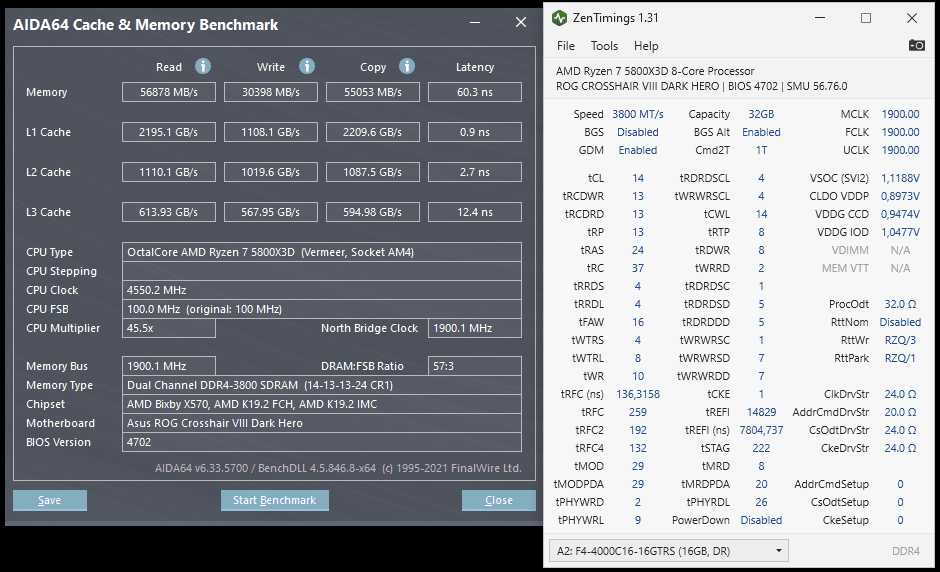Click the Write info icon in AIDA64
The width and height of the screenshot is (940, 572).
(307, 66)
